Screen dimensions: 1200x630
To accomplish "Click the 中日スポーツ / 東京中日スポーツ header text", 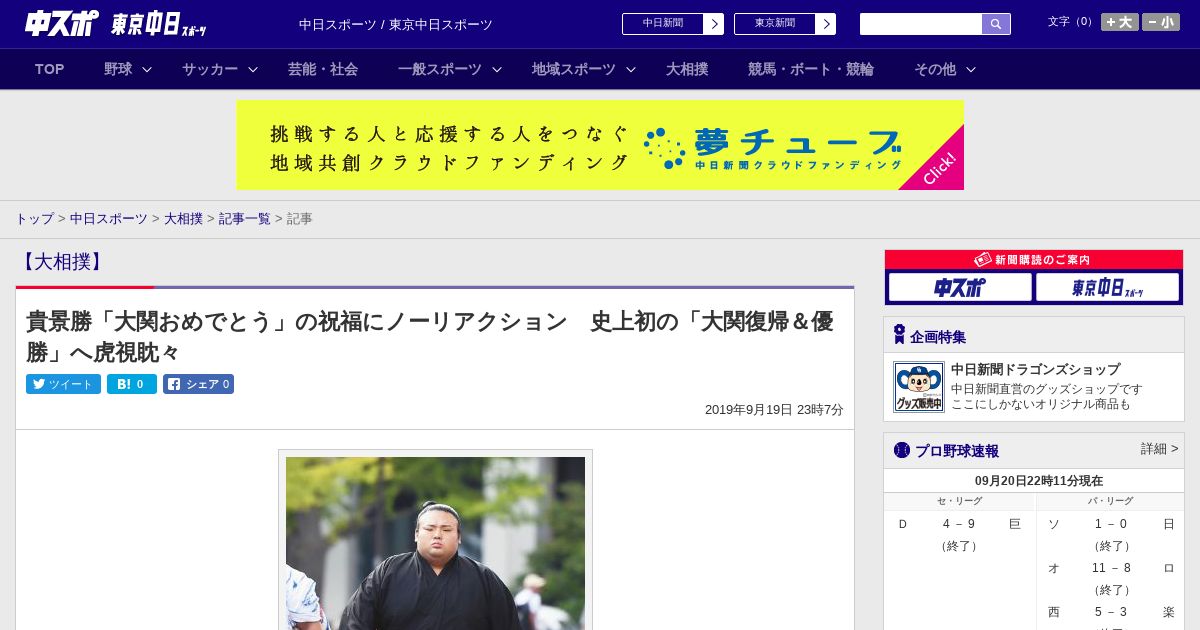I will [396, 24].
